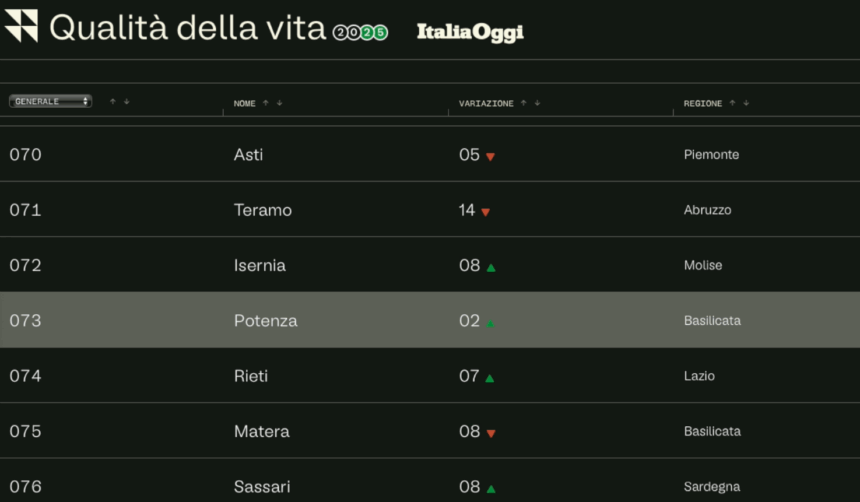Sort ranking ascending with up arrow
Screen dimensions: 860x502
point(113,101)
